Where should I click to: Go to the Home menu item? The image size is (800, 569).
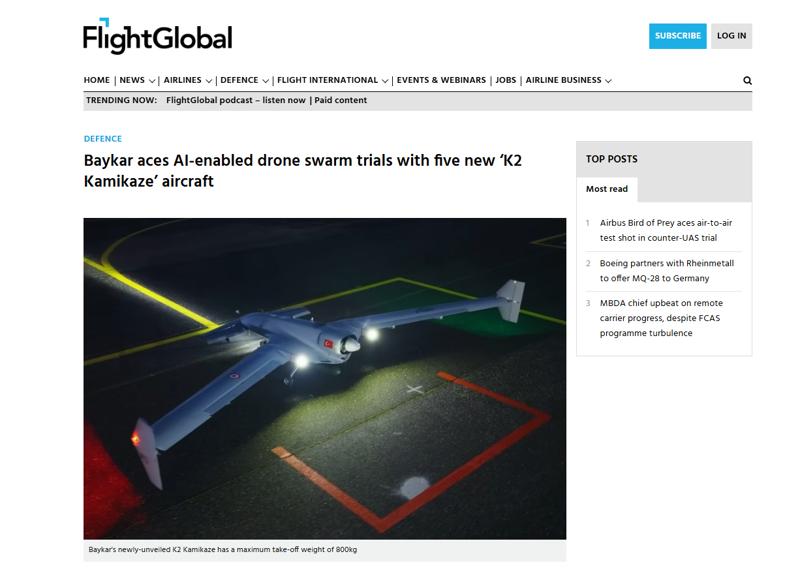[96, 80]
